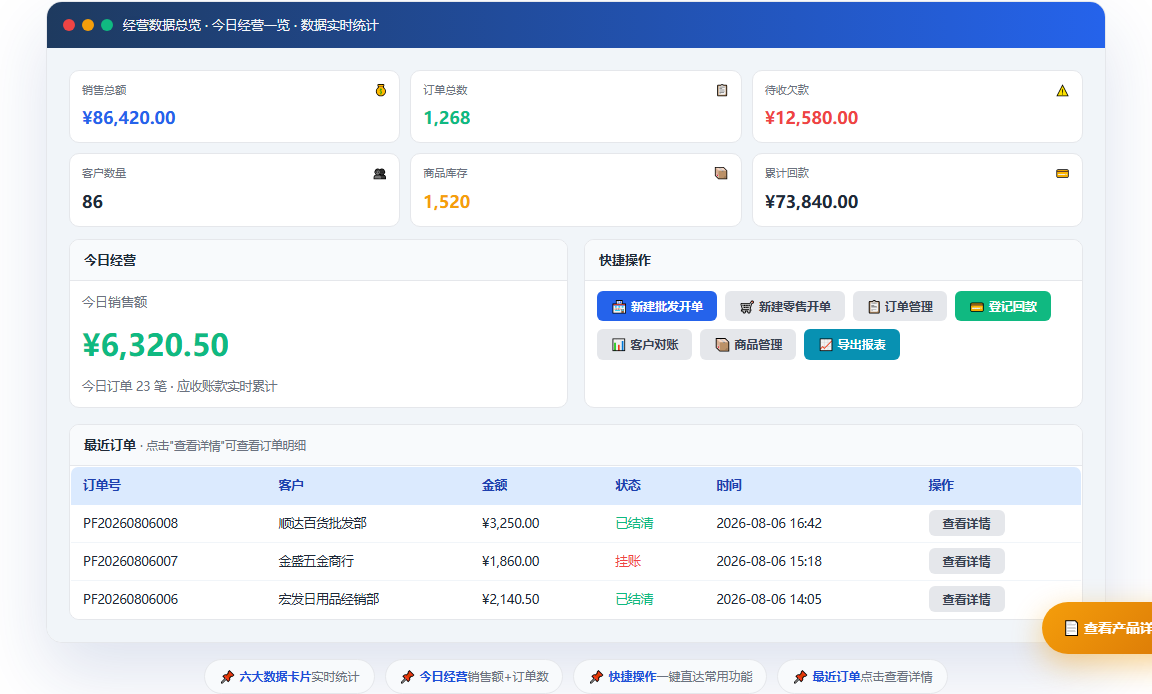Create a new wholesale order with 新建批发开单

pyautogui.click(x=657, y=306)
